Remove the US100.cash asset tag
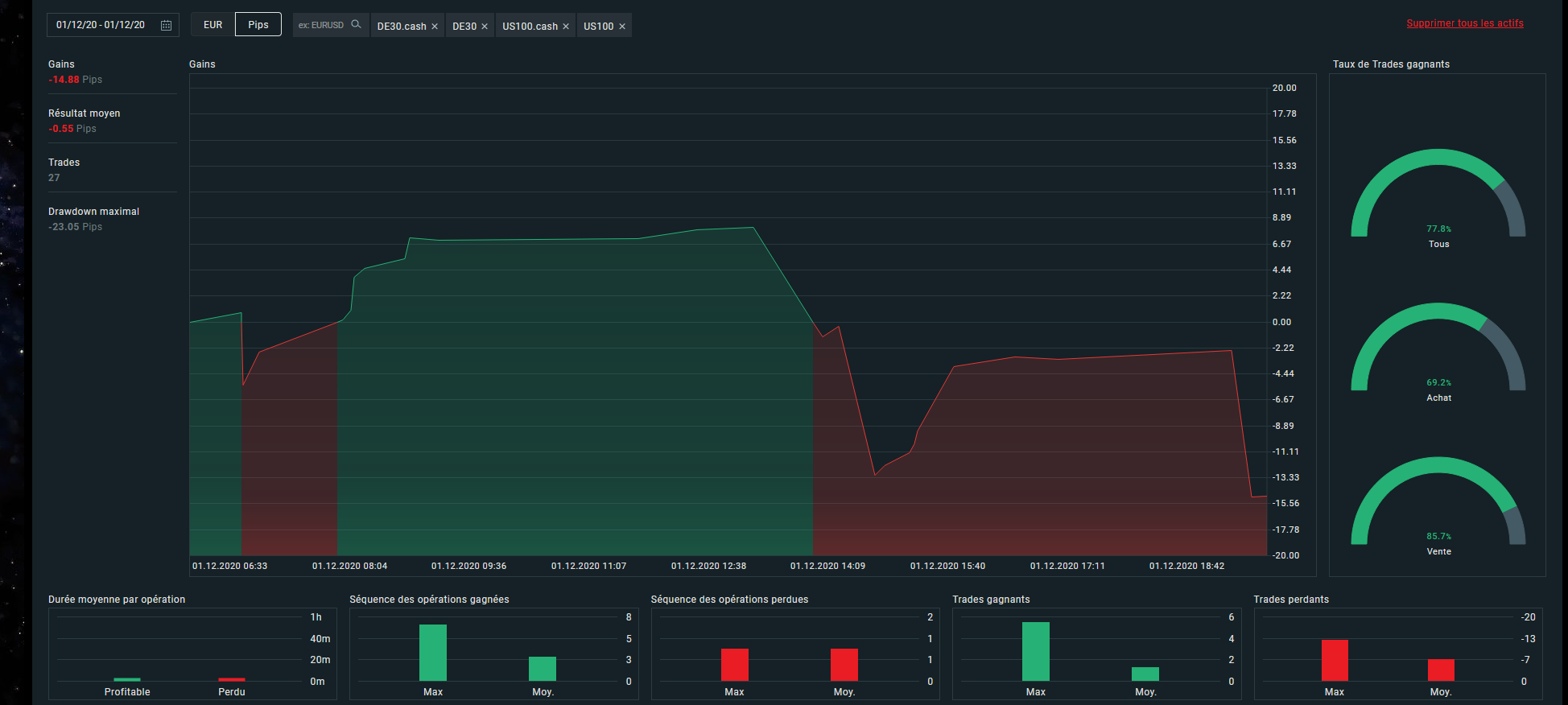The height and width of the screenshot is (705, 1568). pyautogui.click(x=566, y=27)
